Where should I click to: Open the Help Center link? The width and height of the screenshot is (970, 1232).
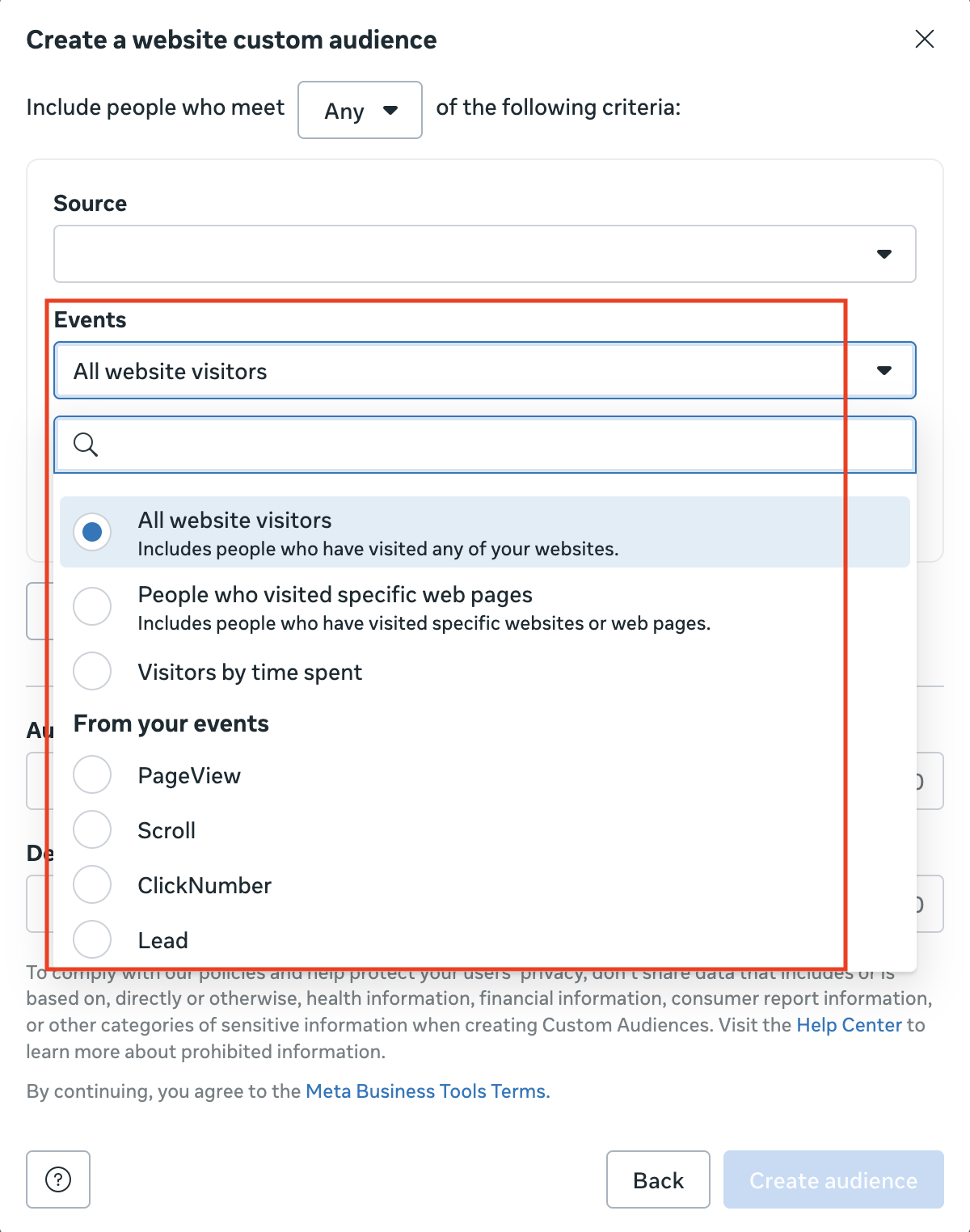coord(849,1025)
